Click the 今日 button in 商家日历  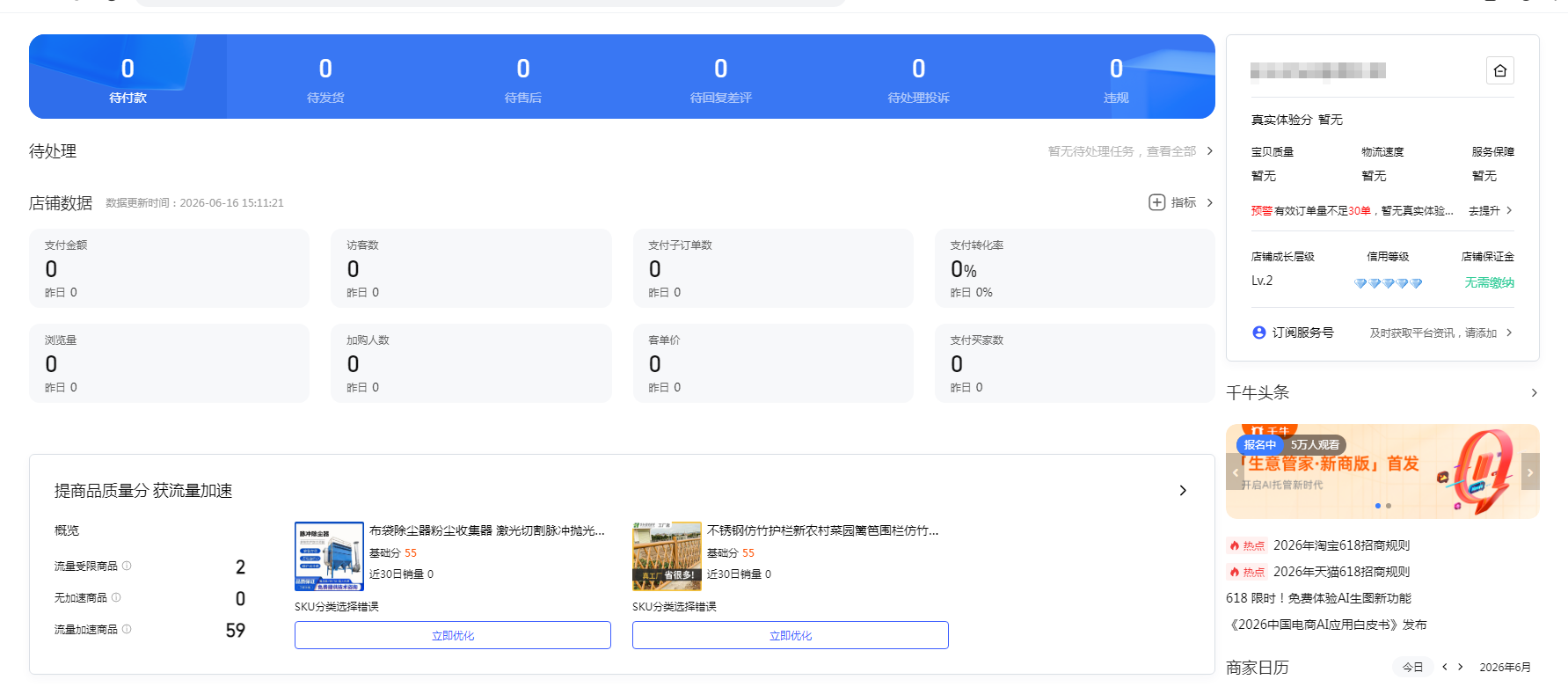pyautogui.click(x=1412, y=667)
